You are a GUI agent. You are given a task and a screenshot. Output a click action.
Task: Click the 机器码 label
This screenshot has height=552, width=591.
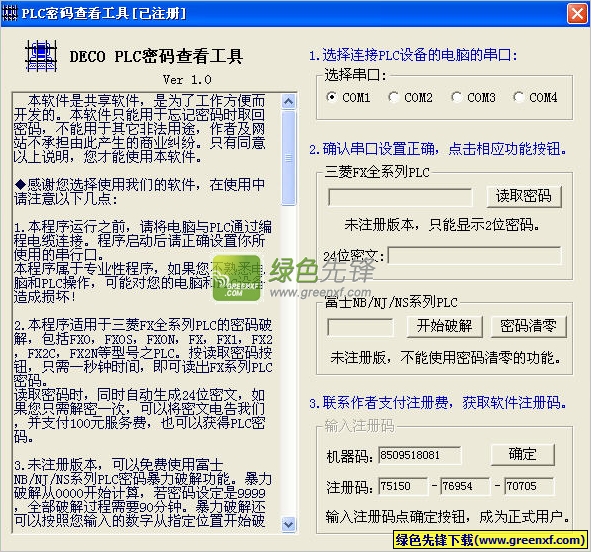[350, 456]
